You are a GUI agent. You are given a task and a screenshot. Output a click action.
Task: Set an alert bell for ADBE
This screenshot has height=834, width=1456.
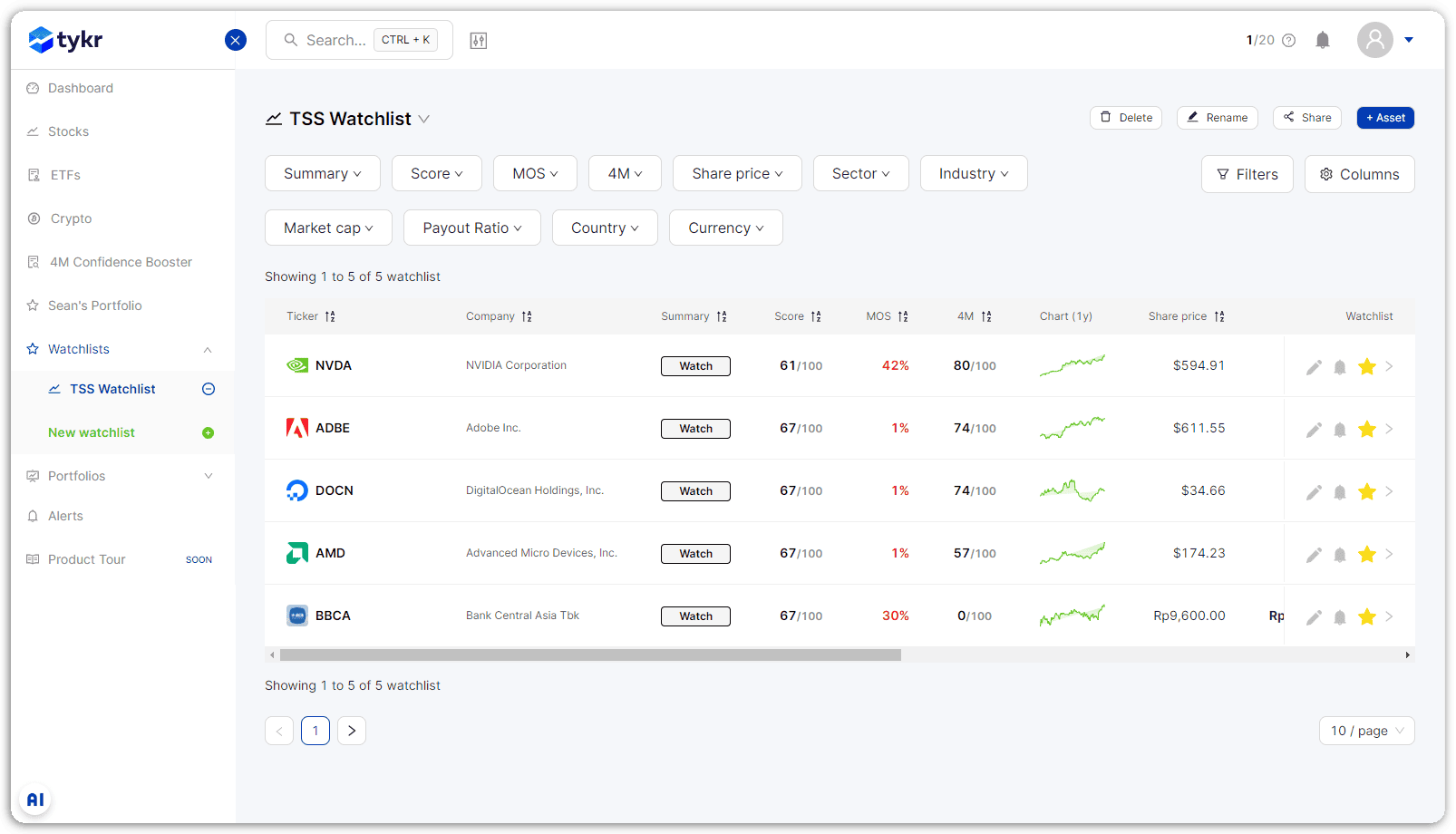(x=1340, y=429)
